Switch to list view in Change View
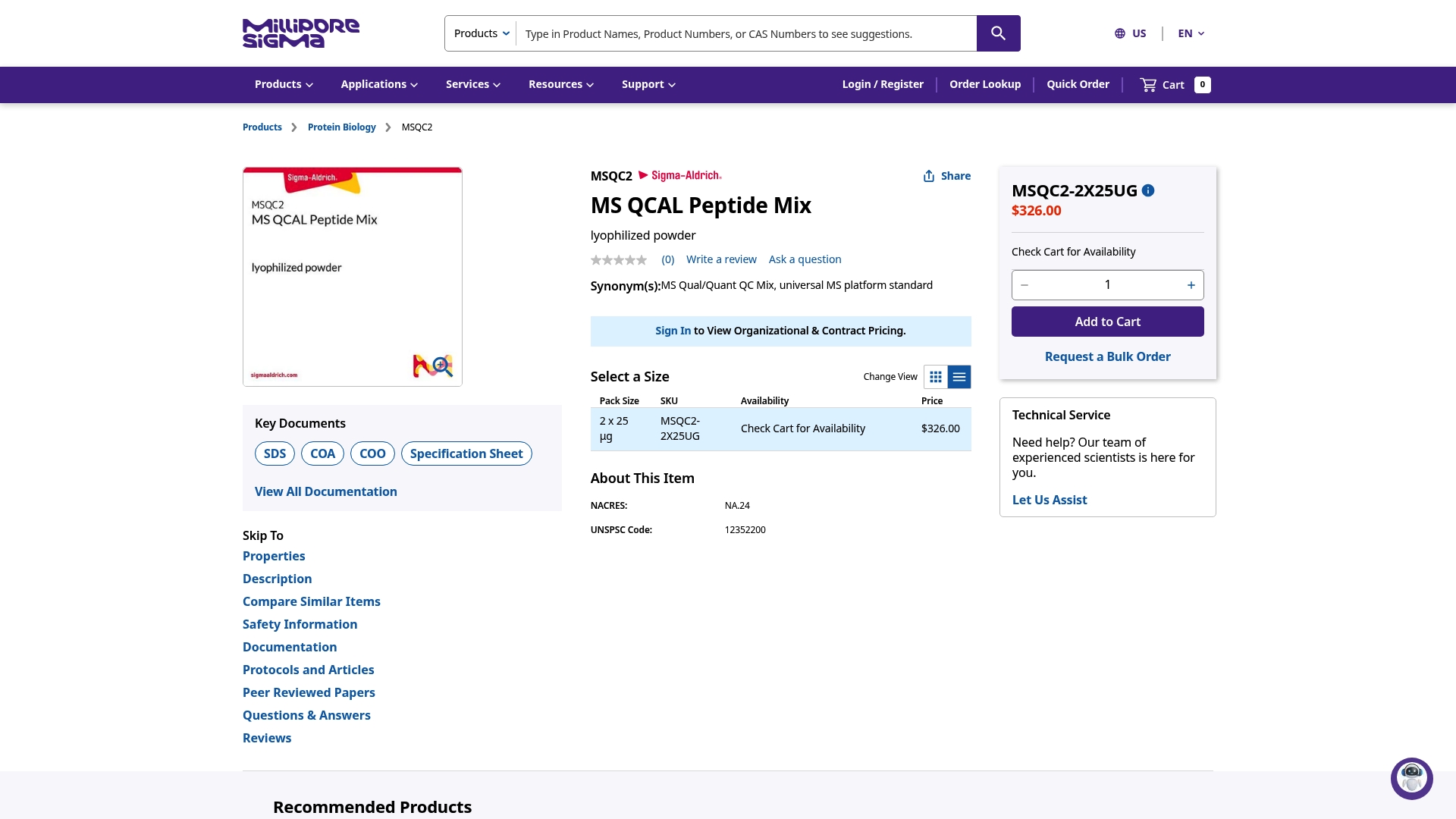Screen dimensions: 1456x819 point(959,377)
